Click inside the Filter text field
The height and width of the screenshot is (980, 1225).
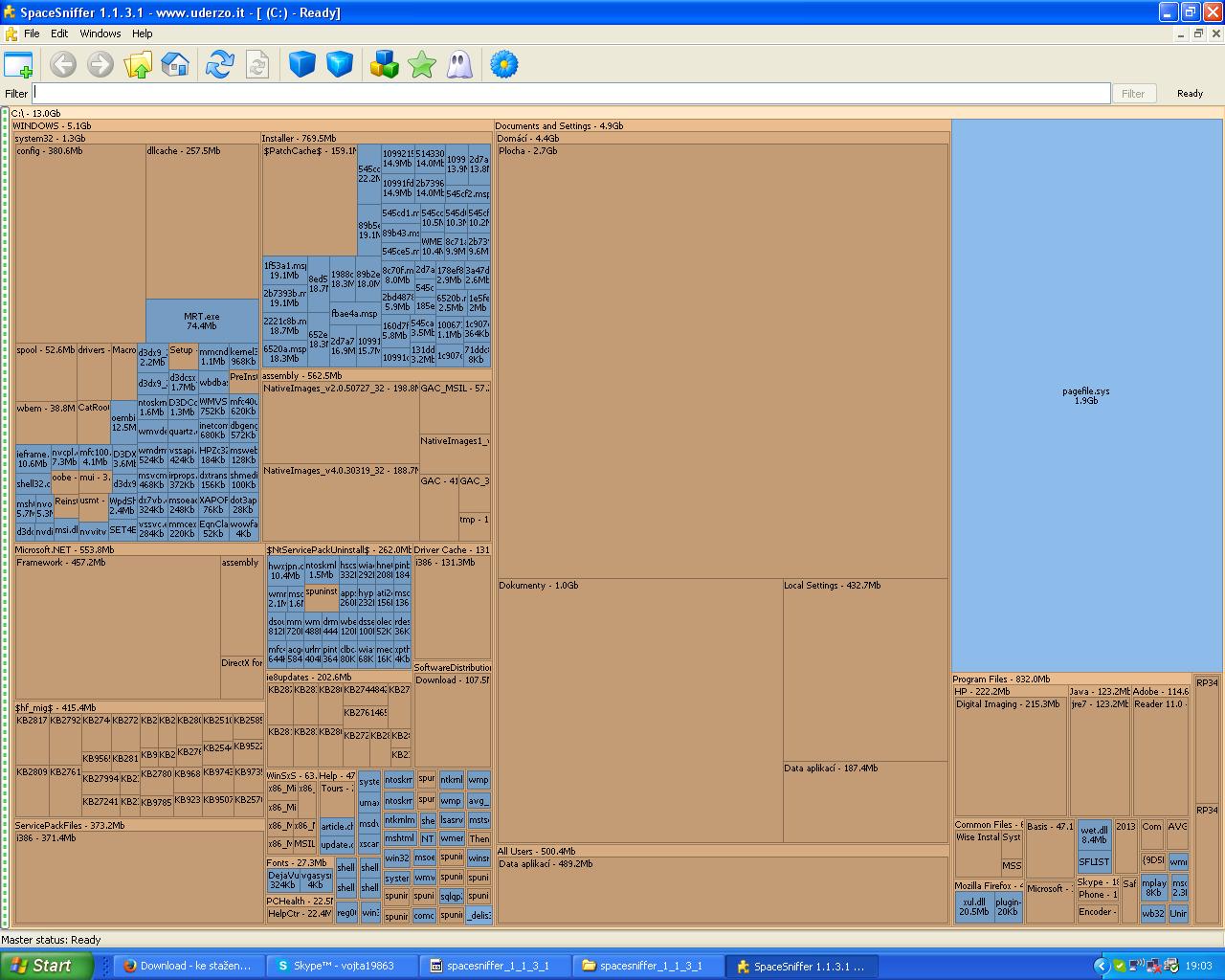click(570, 94)
